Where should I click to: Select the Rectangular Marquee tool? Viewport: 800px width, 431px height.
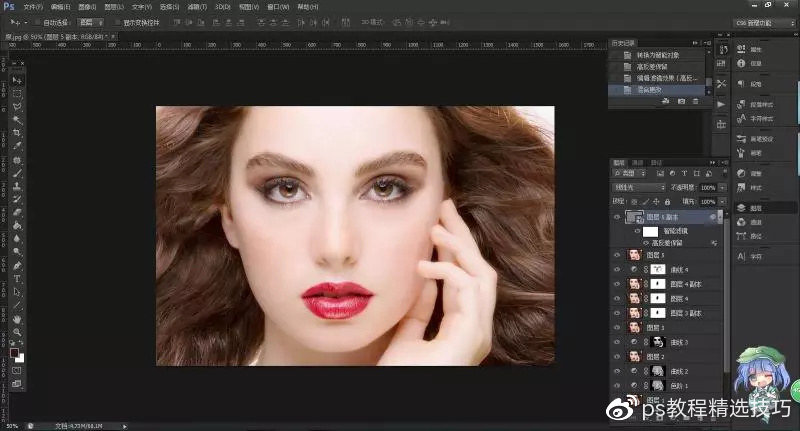(x=17, y=93)
